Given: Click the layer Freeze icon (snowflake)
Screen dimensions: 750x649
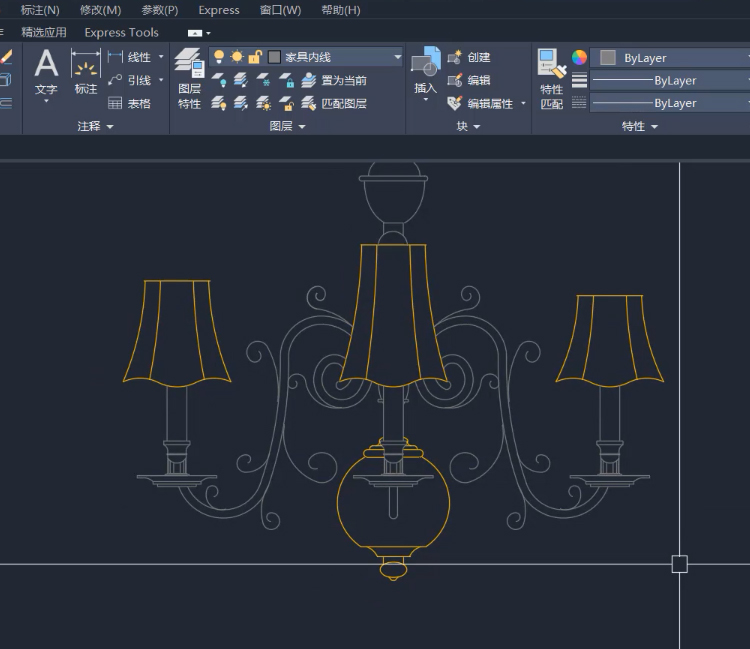Looking at the screenshot, I should pos(263,80).
